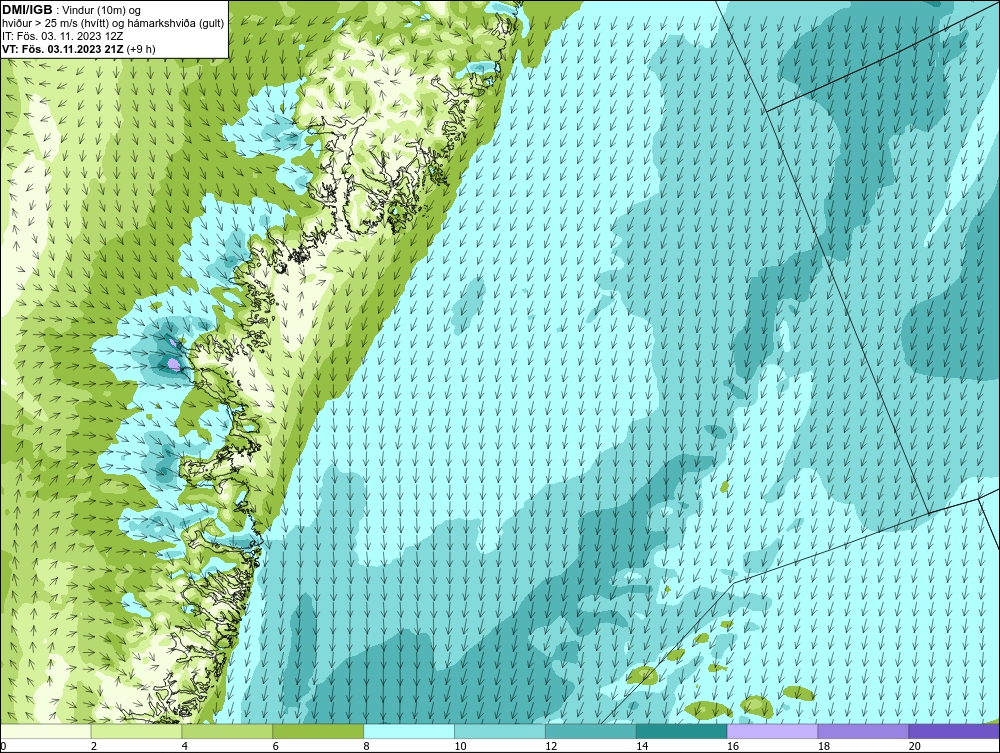1000x753 pixels.
Task: Click the 12–14 m/s teal legend swatch
Action: click(591, 731)
